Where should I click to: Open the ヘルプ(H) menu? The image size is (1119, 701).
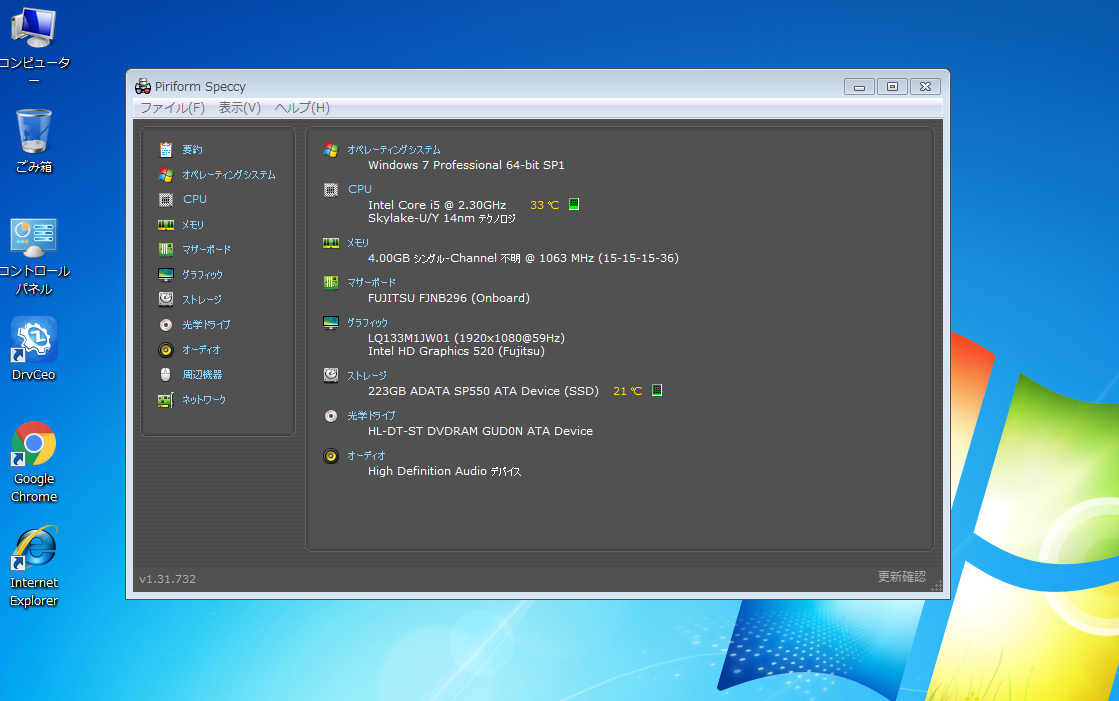pos(302,108)
